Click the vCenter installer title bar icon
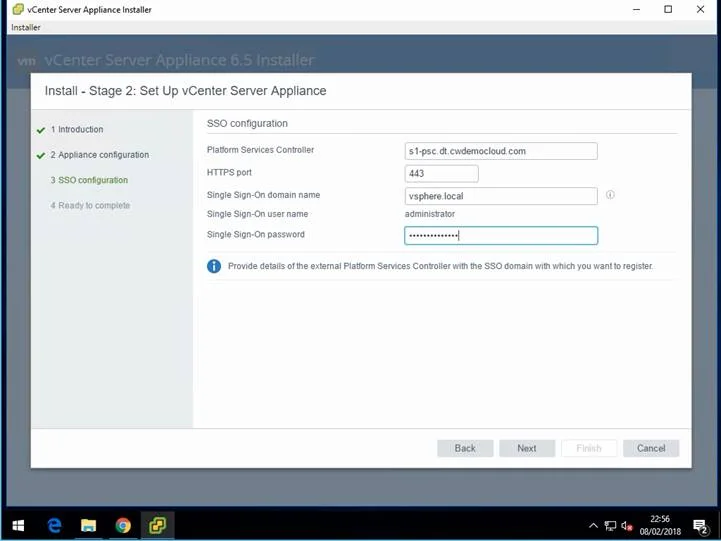This screenshot has height=541, width=721. (18, 9)
